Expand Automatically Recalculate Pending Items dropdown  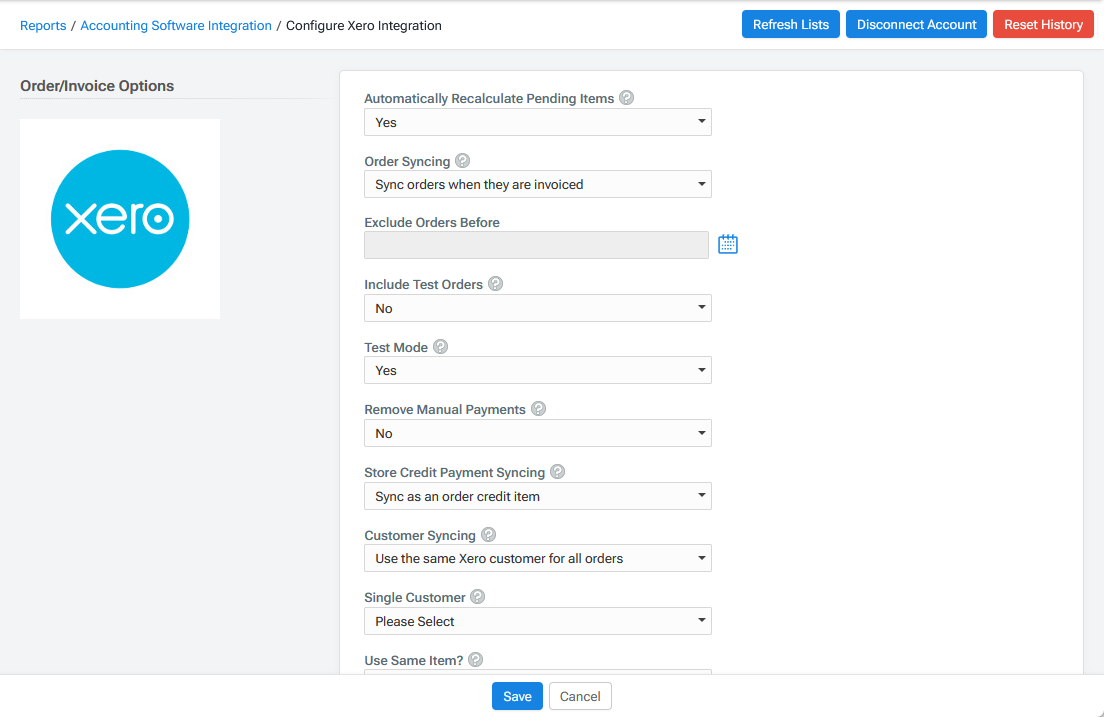[538, 123]
